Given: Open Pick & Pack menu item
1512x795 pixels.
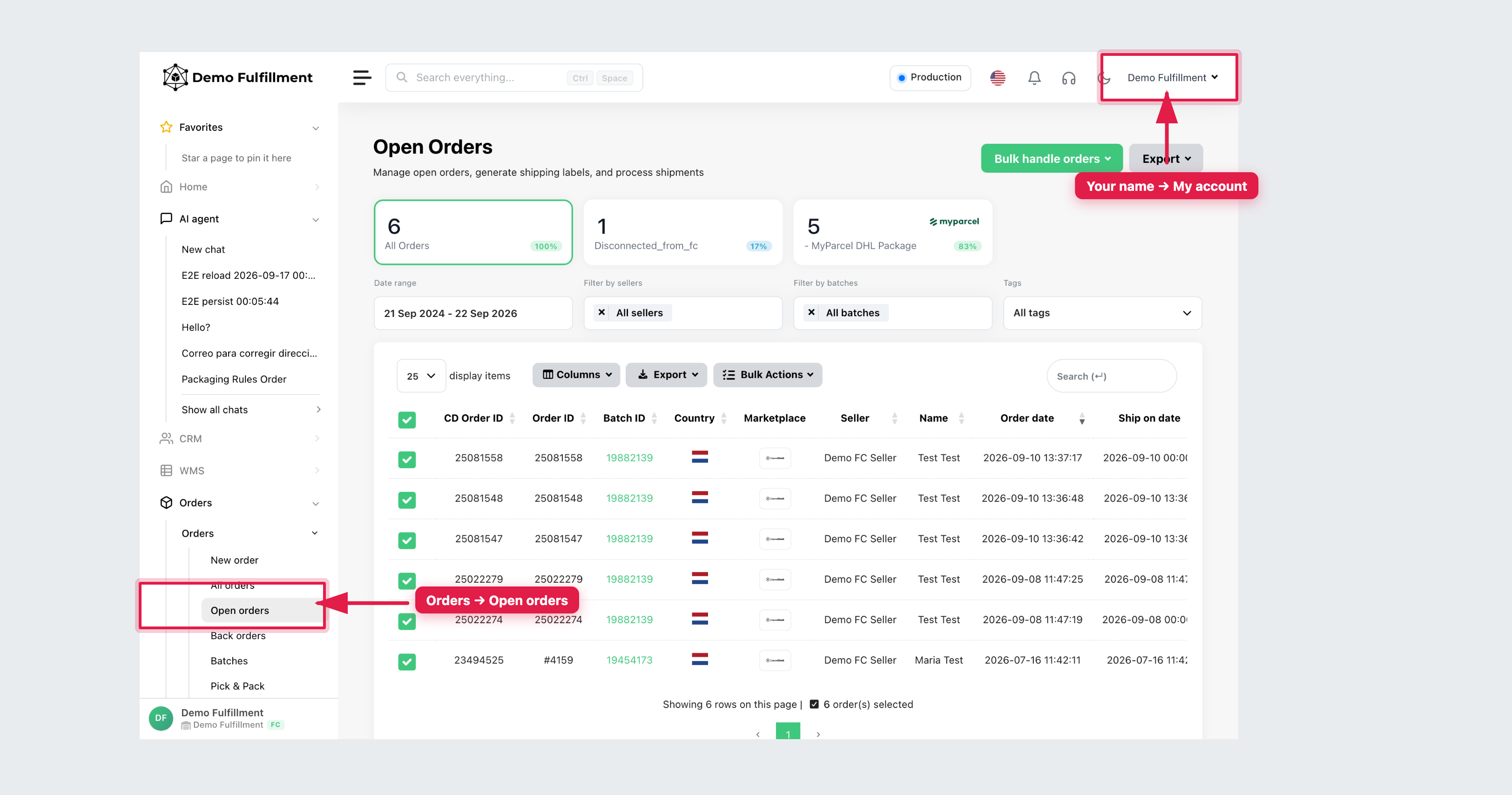Looking at the screenshot, I should (x=237, y=687).
